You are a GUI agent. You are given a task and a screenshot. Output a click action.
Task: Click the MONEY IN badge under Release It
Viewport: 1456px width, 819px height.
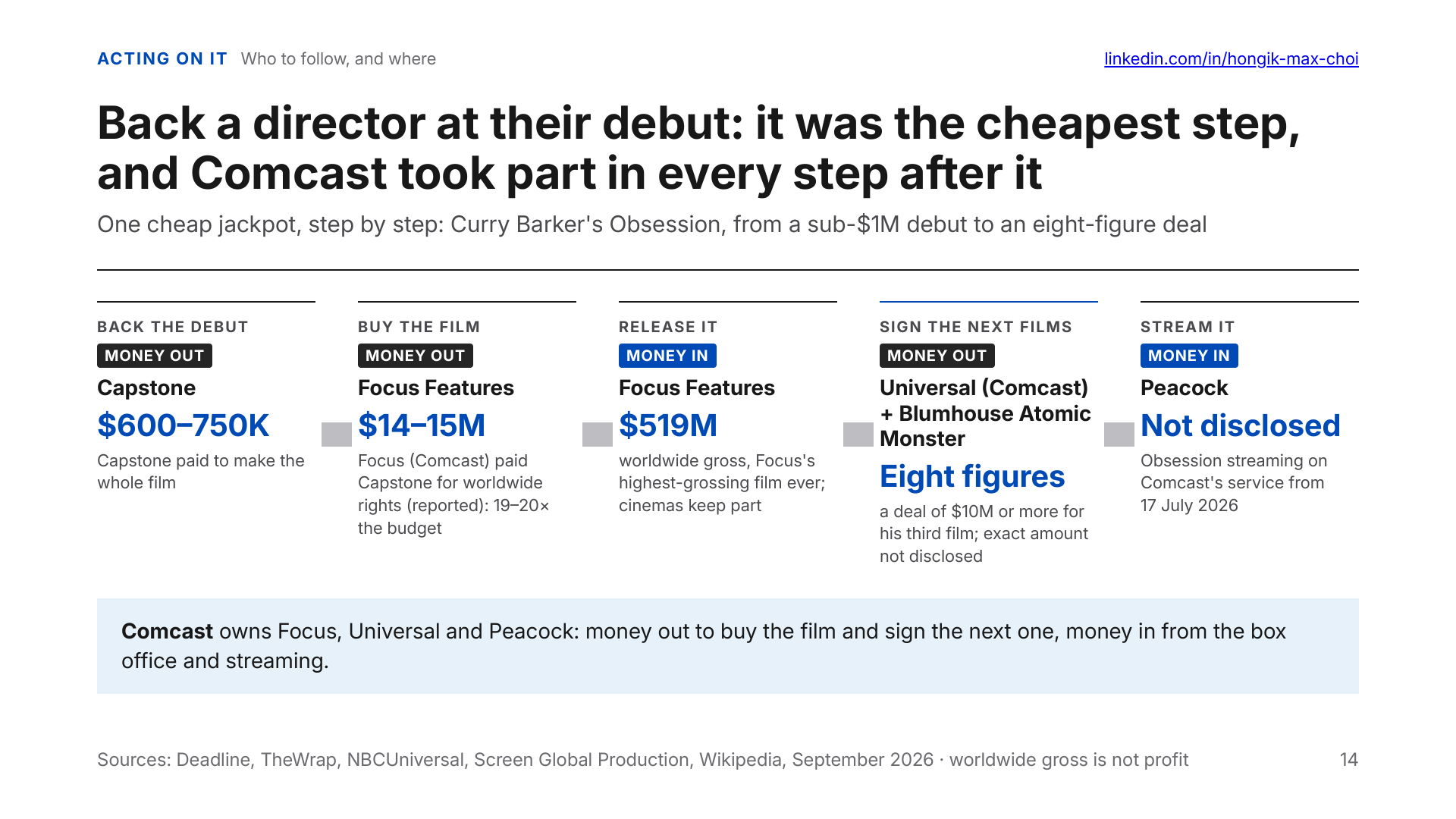(667, 356)
